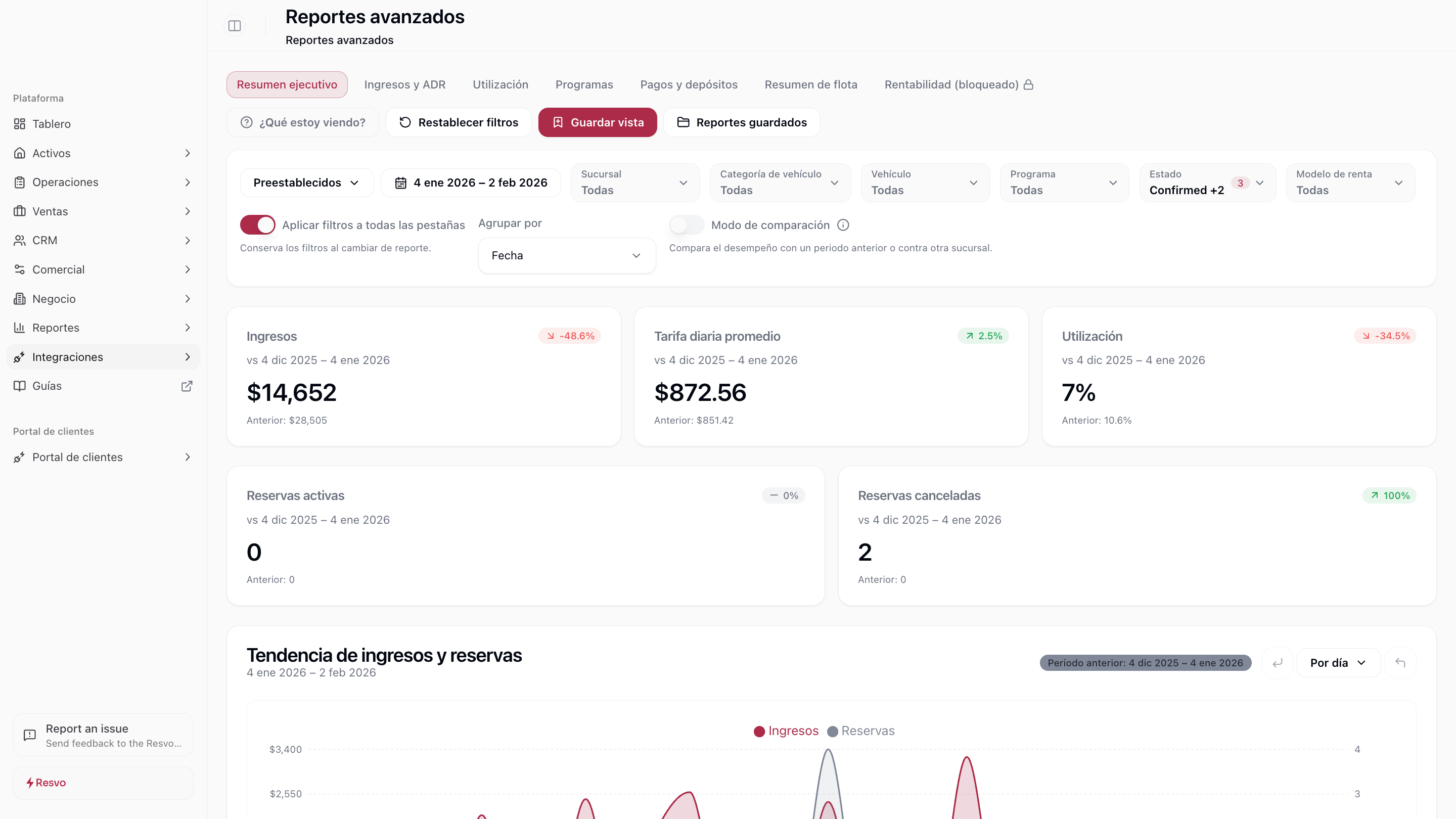Enable the Modo de comparación switch

pos(686,225)
